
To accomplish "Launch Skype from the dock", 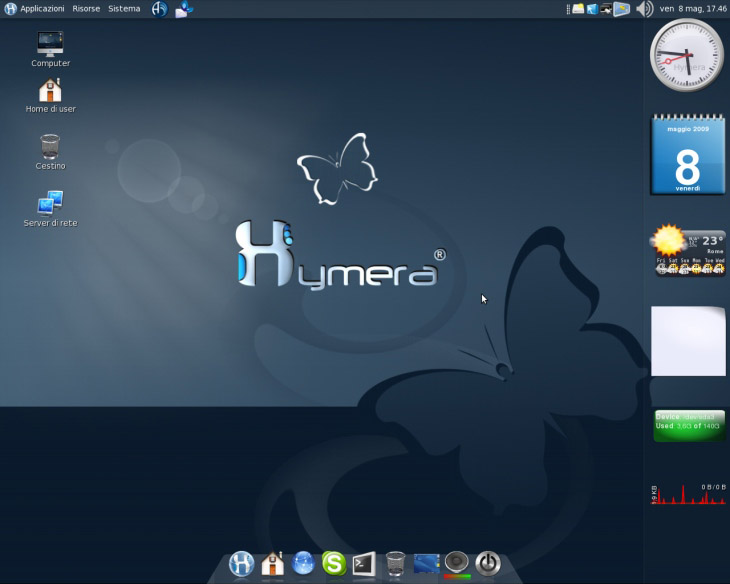I will (x=334, y=564).
